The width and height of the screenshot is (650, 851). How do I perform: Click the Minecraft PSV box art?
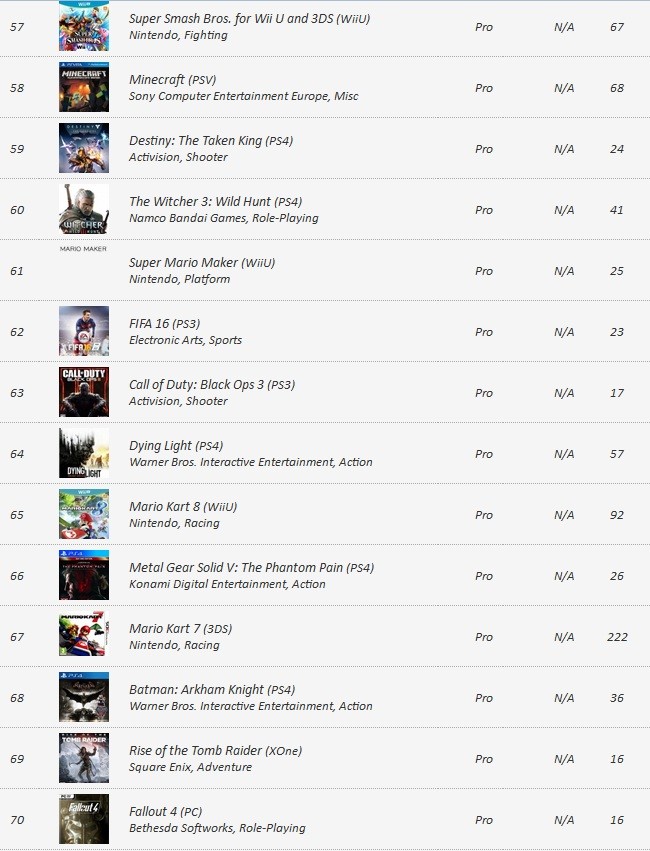click(x=84, y=87)
